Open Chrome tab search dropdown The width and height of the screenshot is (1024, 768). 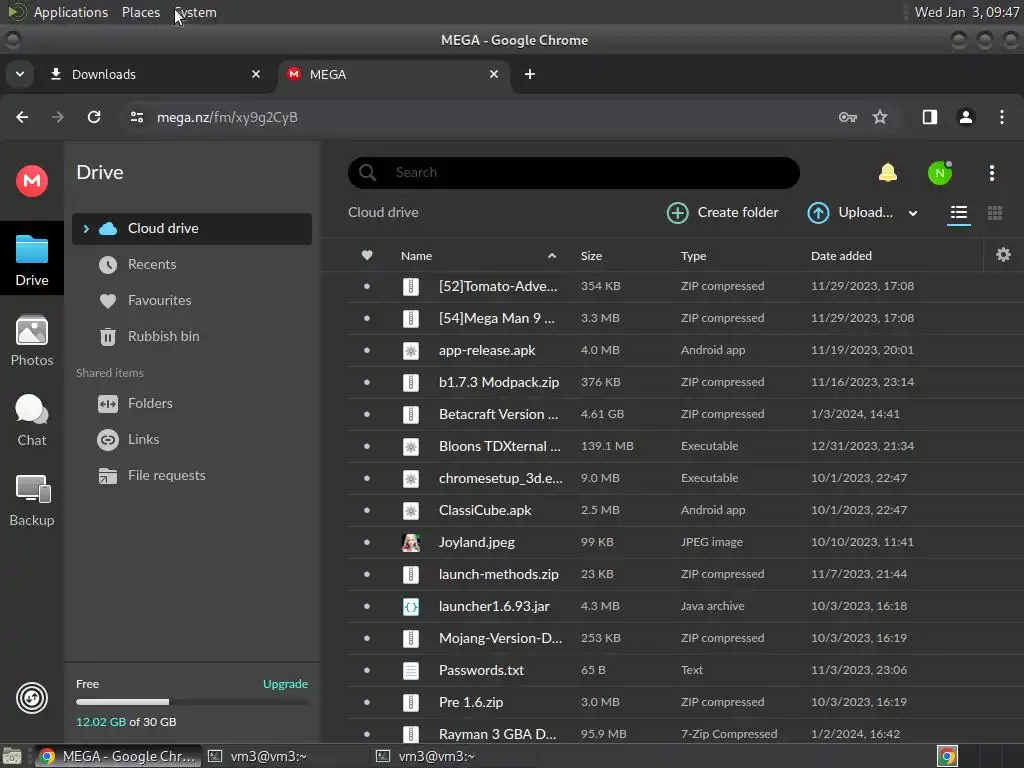click(20, 74)
